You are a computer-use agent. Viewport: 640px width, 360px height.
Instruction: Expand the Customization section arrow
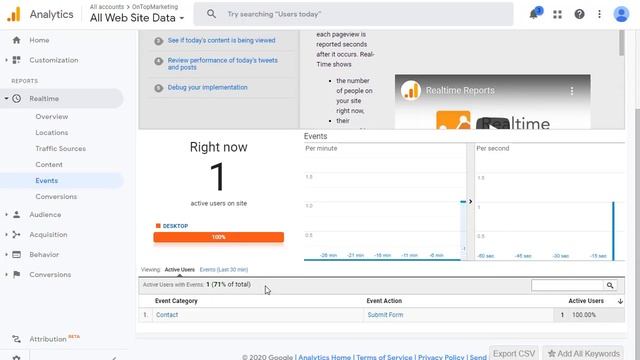(x=6, y=60)
